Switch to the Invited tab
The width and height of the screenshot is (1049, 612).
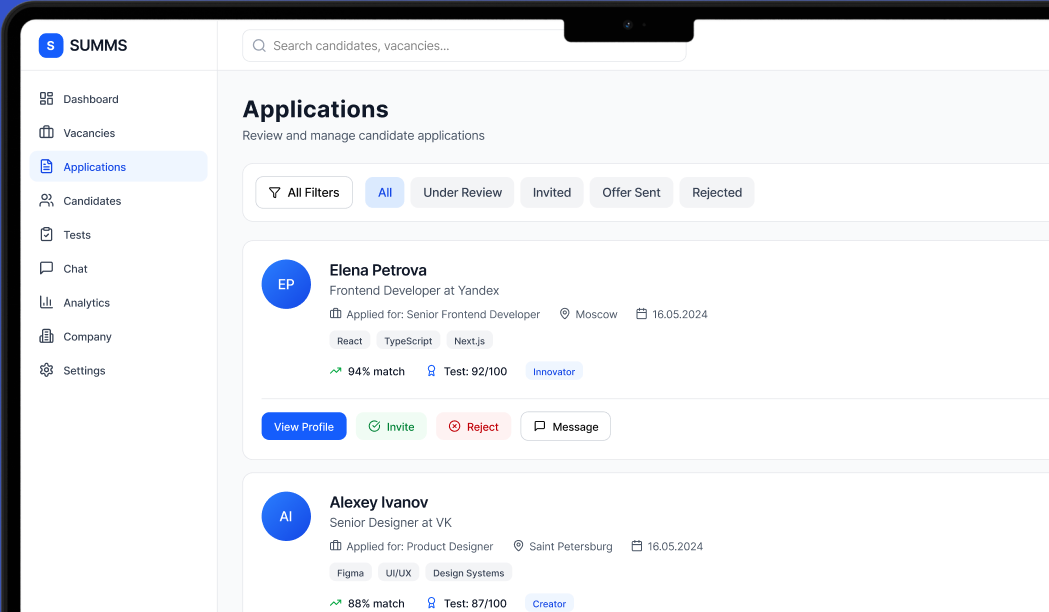pyautogui.click(x=552, y=193)
